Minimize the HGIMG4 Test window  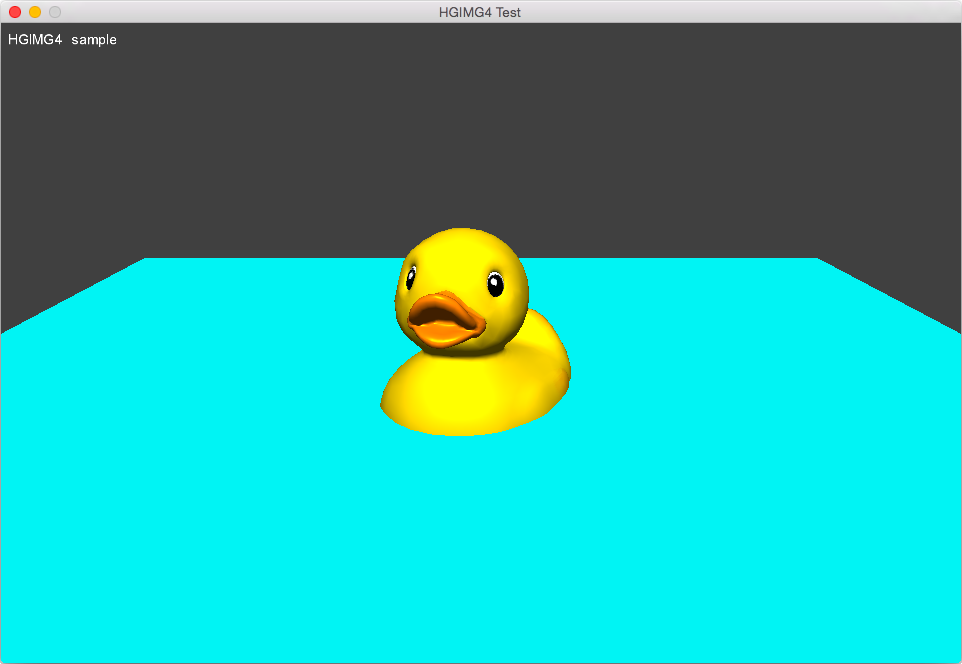(35, 12)
